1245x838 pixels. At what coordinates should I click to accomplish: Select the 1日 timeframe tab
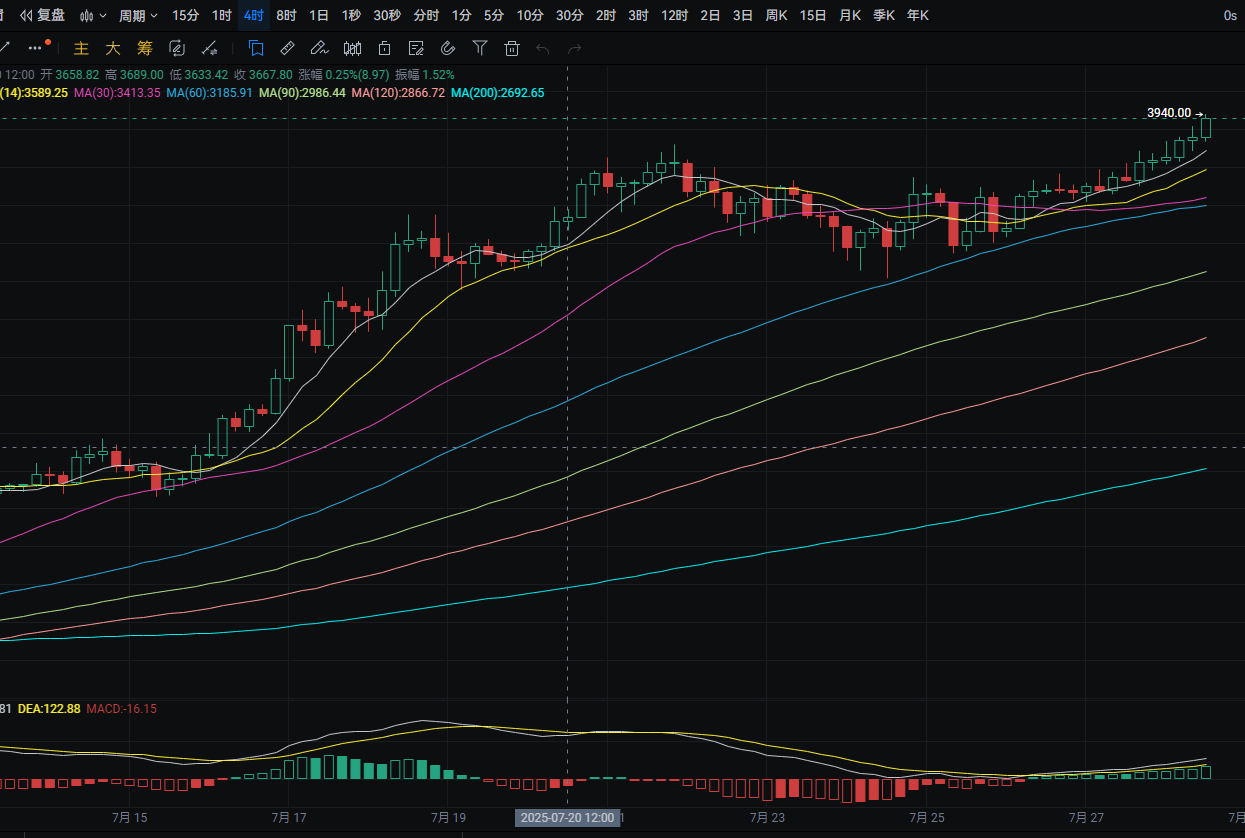[319, 15]
